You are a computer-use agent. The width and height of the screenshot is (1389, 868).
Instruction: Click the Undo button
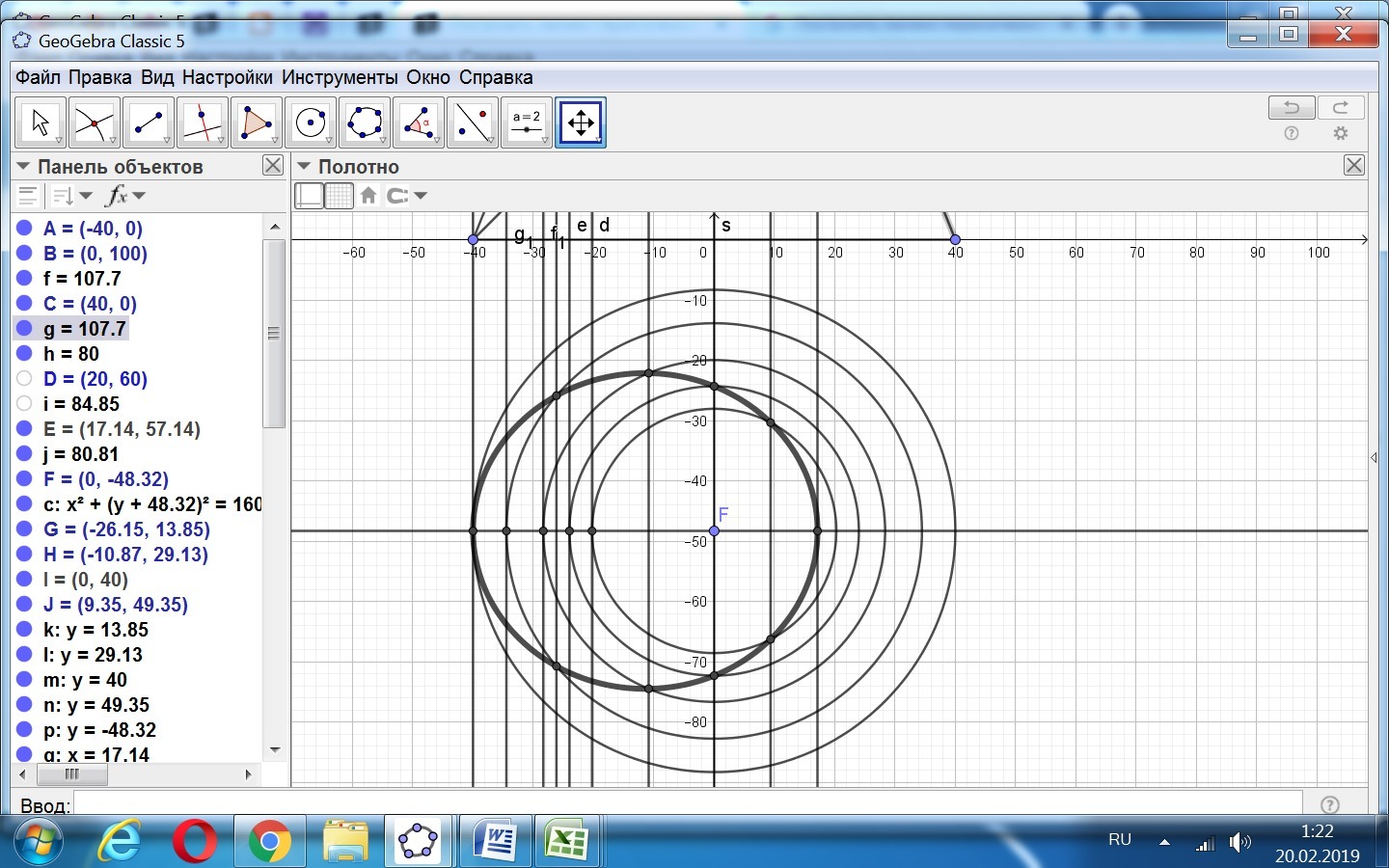pos(1291,107)
